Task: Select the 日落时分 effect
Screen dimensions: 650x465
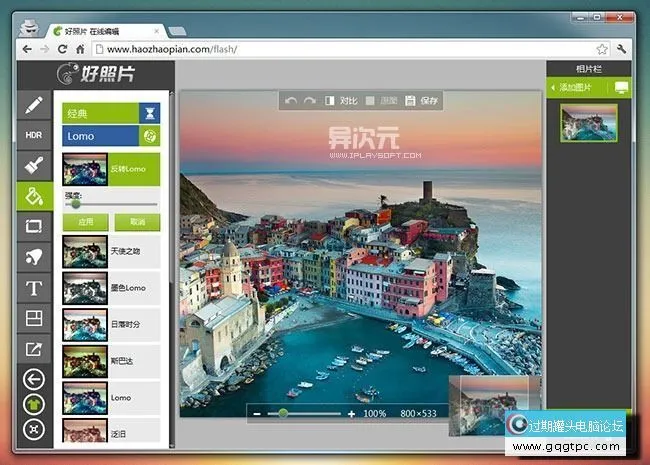Action: [x=111, y=325]
